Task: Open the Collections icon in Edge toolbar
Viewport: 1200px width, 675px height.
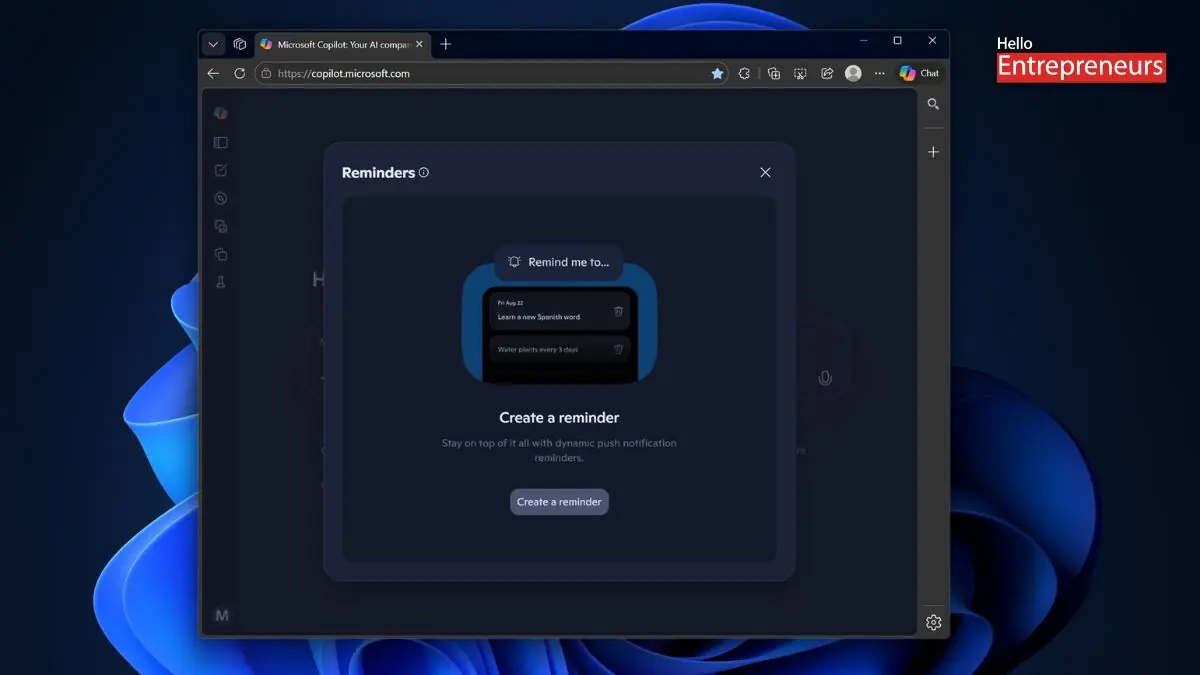Action: tap(773, 73)
